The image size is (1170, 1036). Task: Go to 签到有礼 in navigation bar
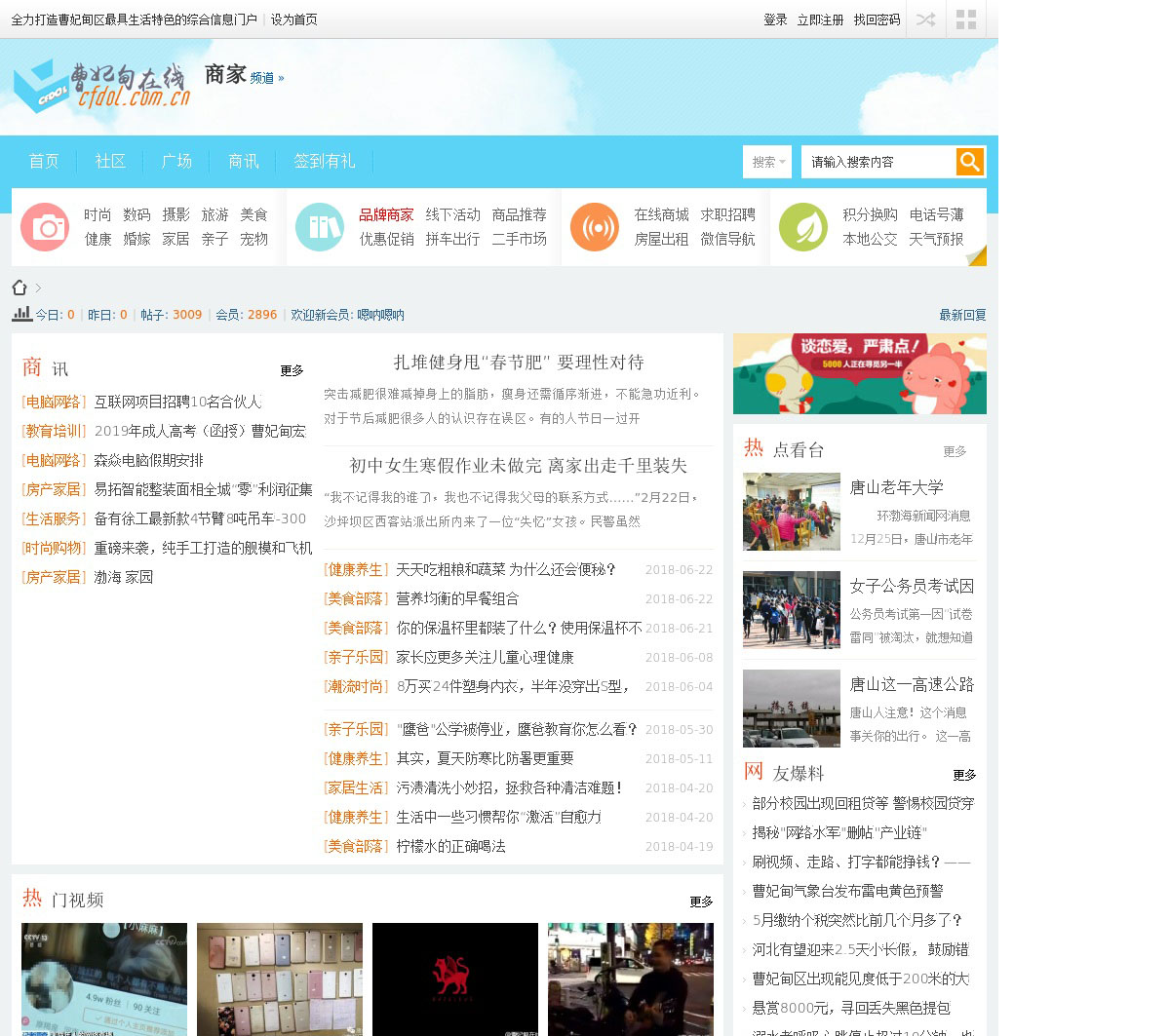coord(325,161)
